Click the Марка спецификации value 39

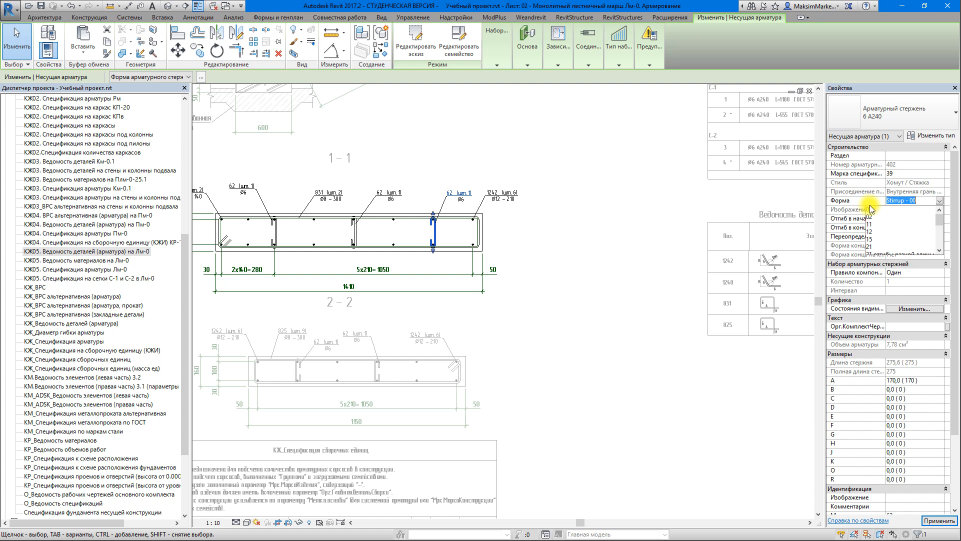(915, 173)
